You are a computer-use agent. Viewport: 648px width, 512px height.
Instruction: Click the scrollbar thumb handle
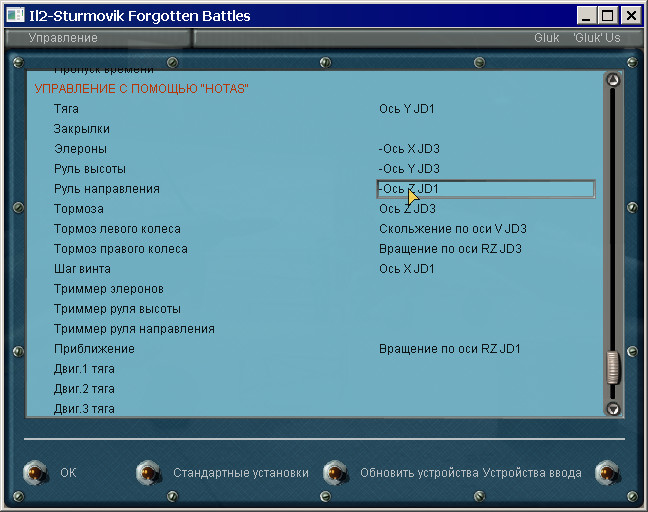(613, 368)
